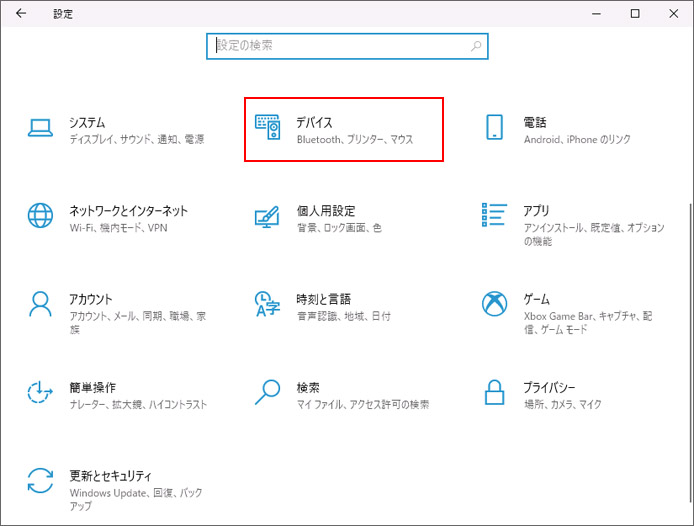Click 'Bluetooth、プリンター、マウス' description
The width and height of the screenshot is (694, 526).
355,139
